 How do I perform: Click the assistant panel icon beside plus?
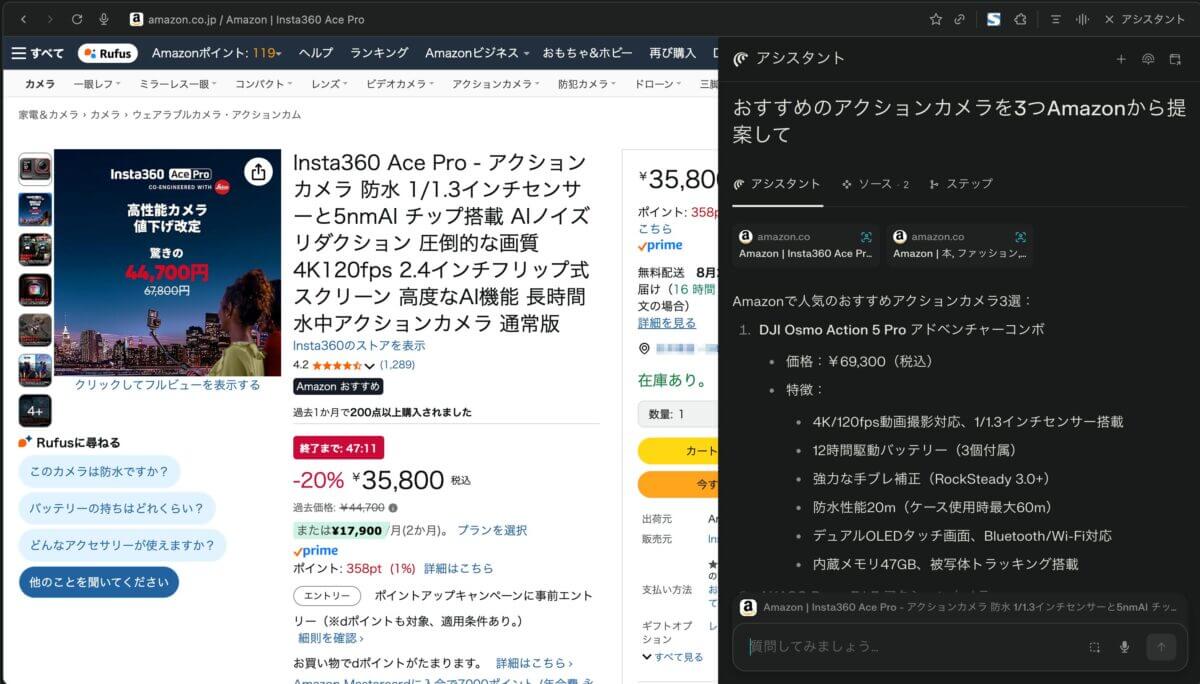coord(1148,59)
